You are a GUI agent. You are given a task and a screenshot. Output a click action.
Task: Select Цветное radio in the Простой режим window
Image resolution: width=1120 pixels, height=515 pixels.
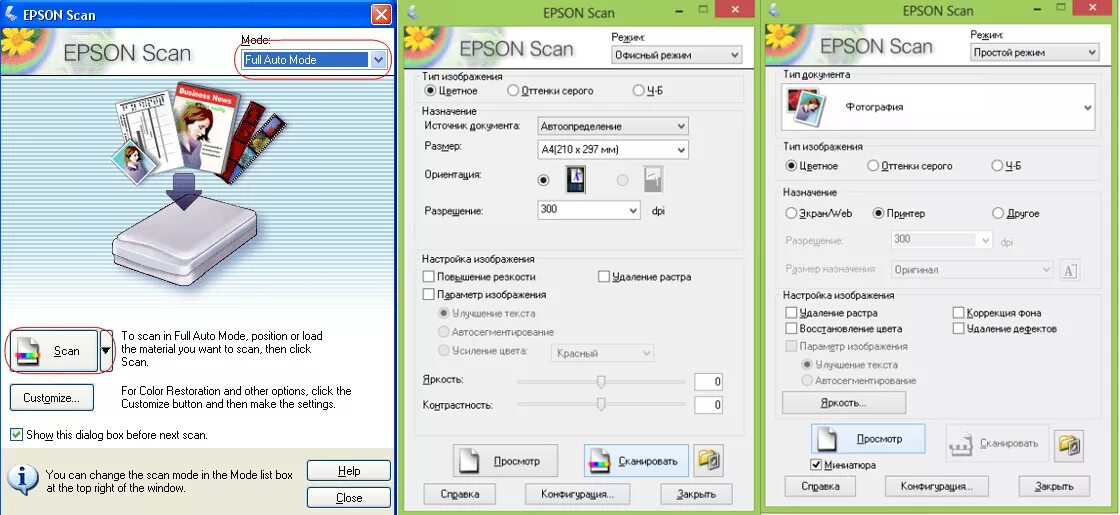(791, 166)
